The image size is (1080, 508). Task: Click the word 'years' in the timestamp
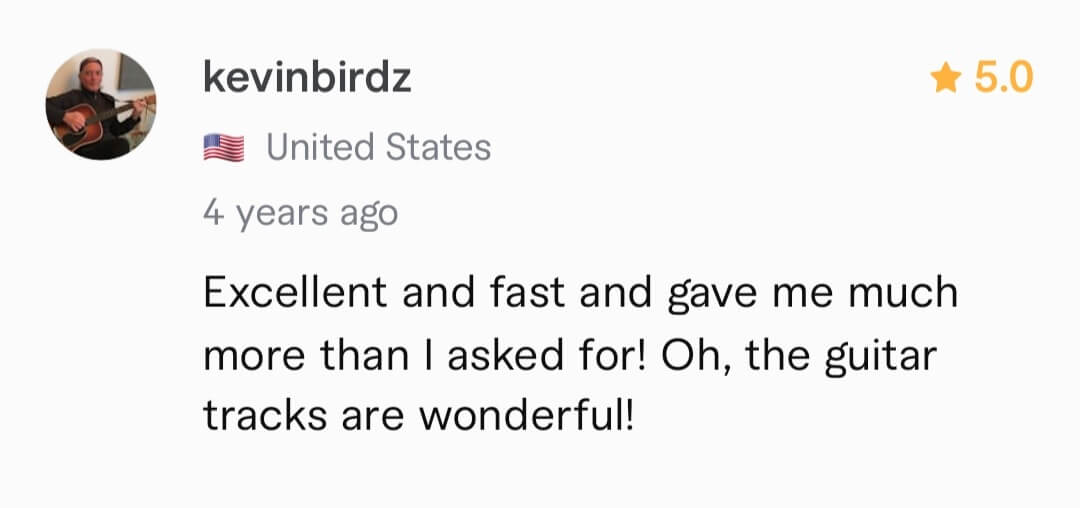coord(281,215)
